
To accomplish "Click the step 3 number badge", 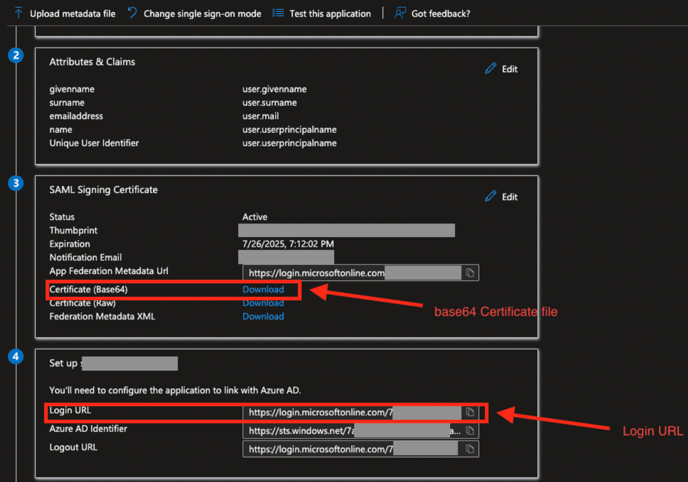I will pyautogui.click(x=15, y=183).
